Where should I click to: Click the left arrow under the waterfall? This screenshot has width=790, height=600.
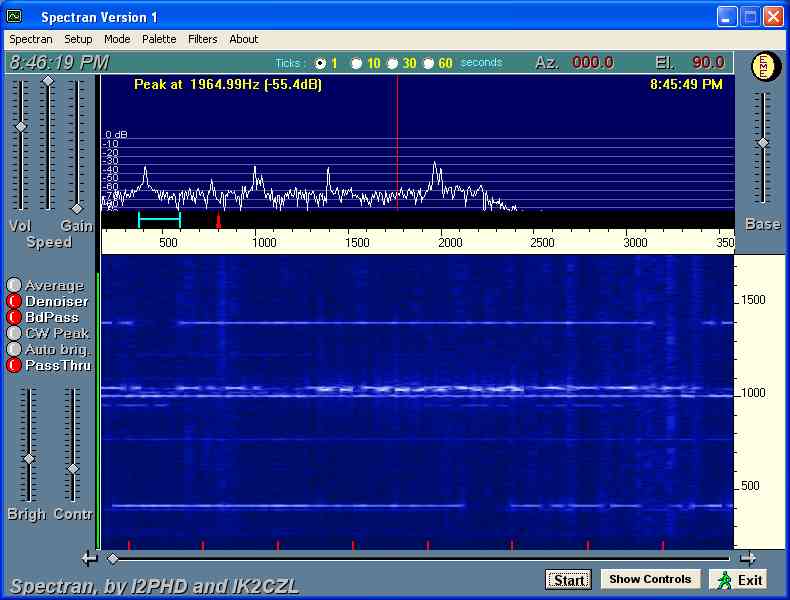(x=90, y=558)
